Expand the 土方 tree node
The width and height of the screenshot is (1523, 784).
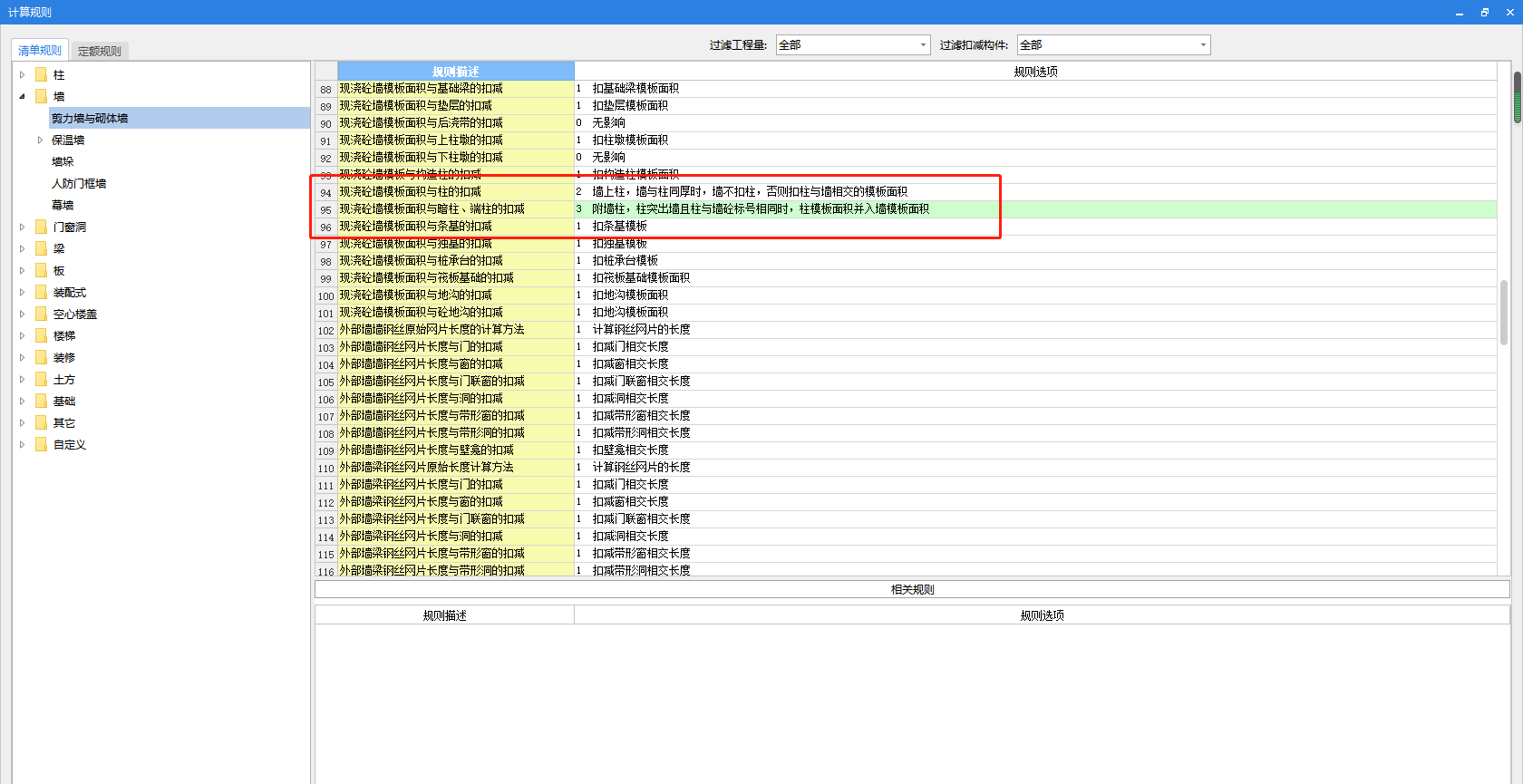[x=22, y=380]
